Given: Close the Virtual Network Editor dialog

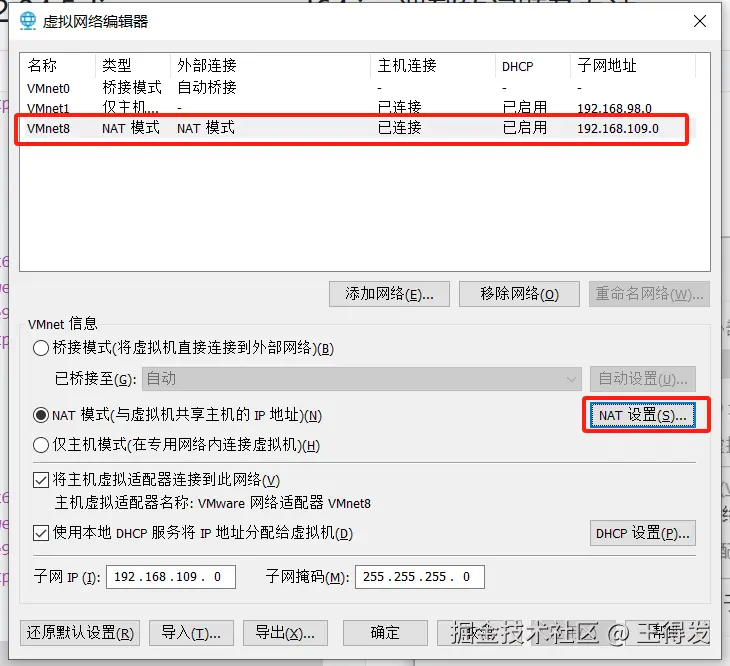Looking at the screenshot, I should click(700, 21).
